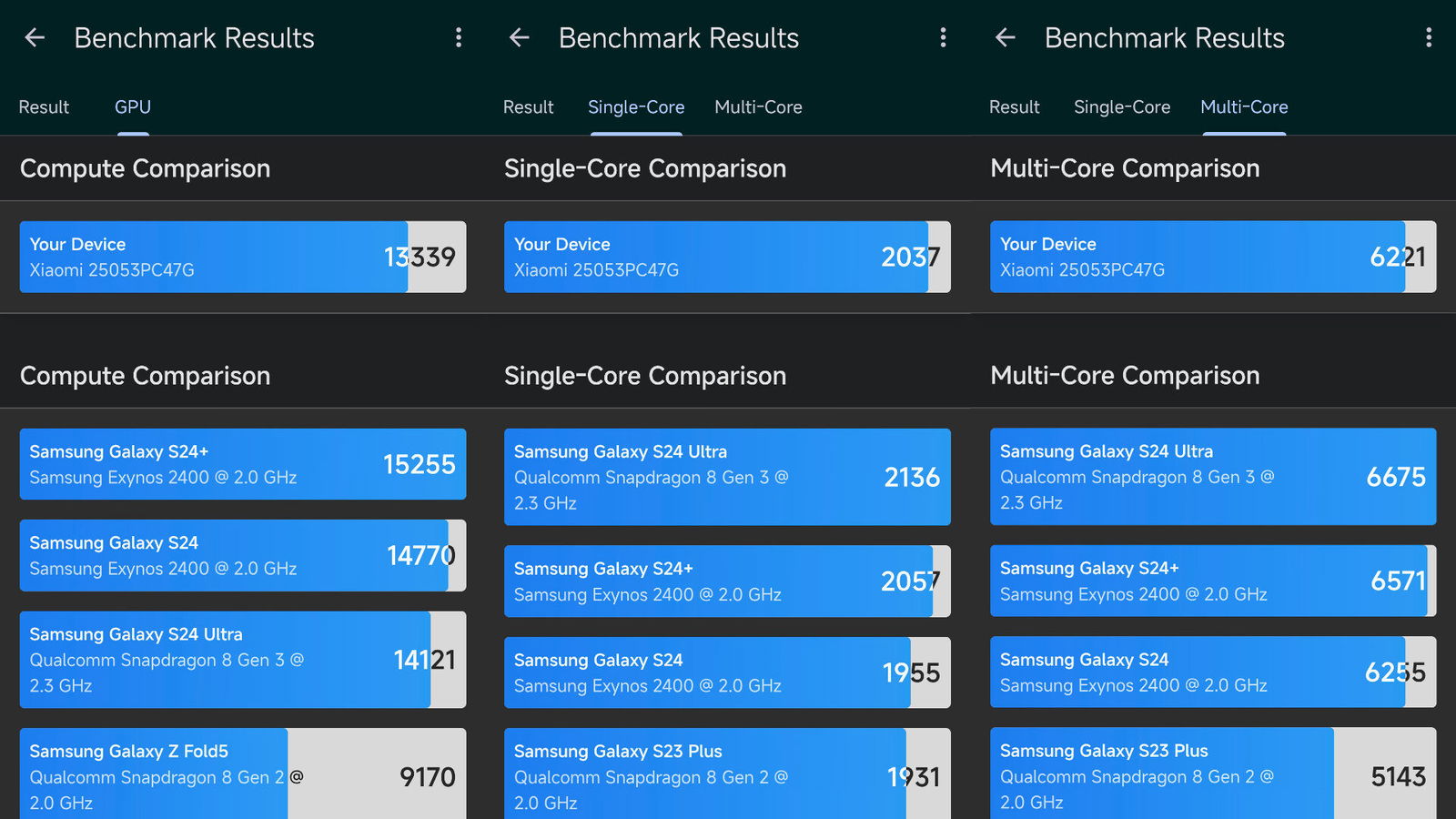Select Galaxy S24 Ultra compute score 14121
Viewport: 1456px width, 819px height.
tap(243, 660)
